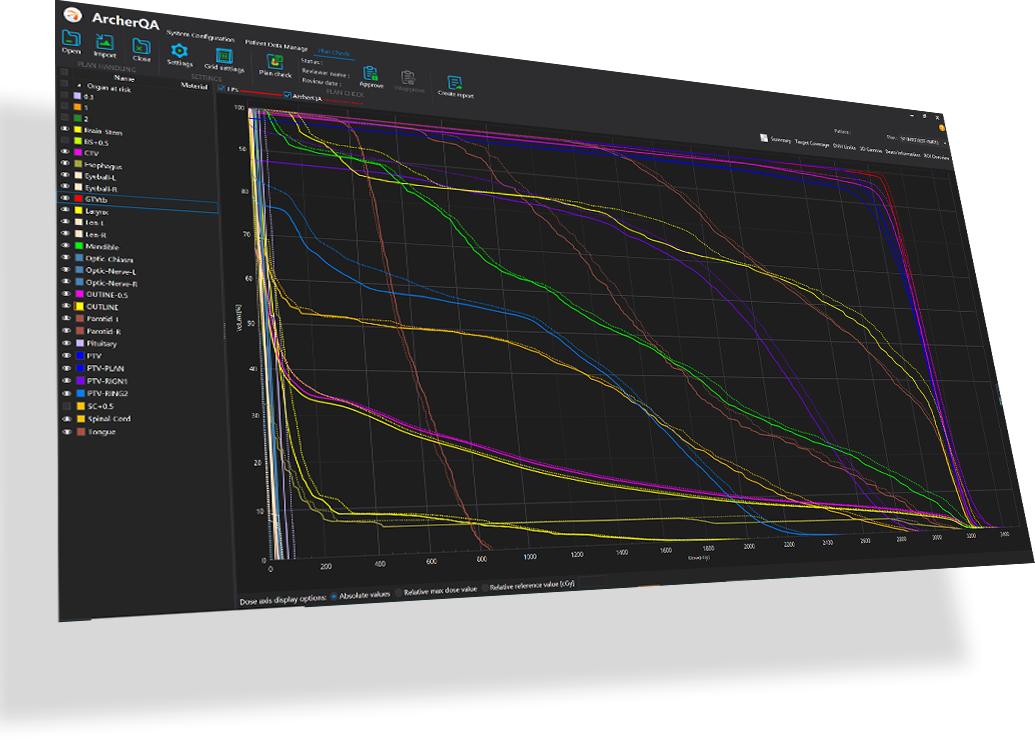This screenshot has width=1035, height=740.
Task: Click the greyed Unapprove icon
Action: pos(409,77)
